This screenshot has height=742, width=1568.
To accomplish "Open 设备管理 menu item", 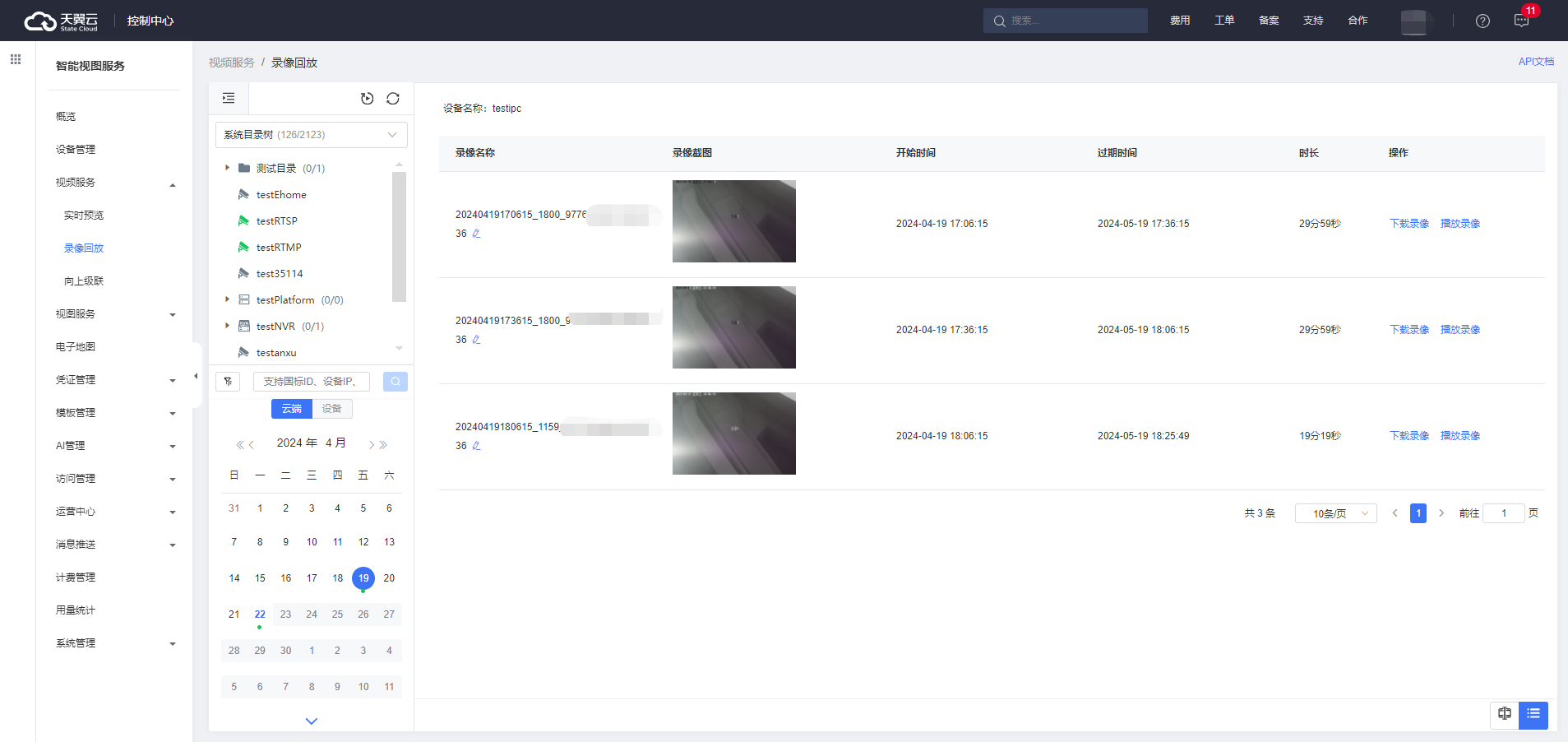I will [76, 150].
